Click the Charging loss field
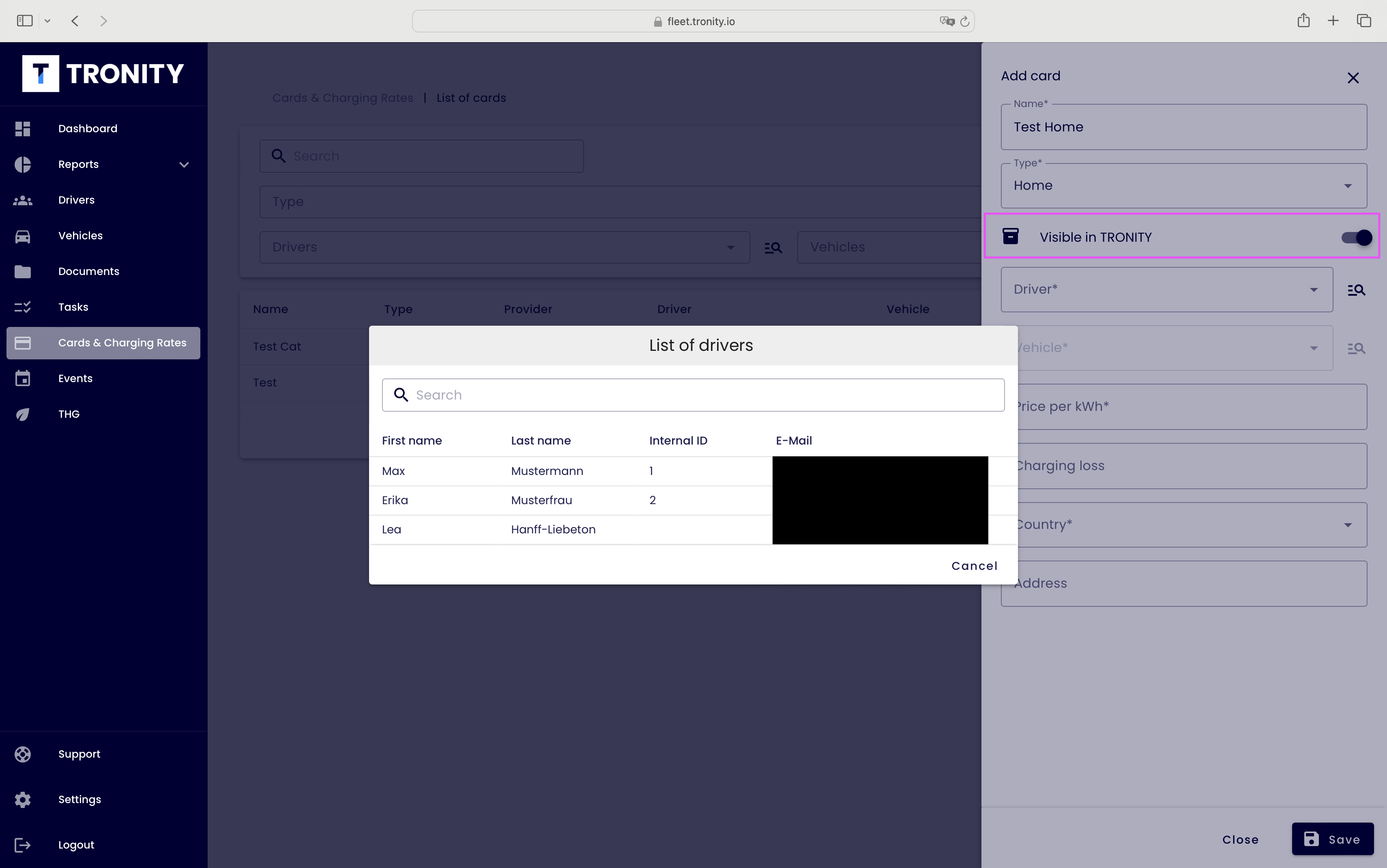The image size is (1387, 868). pos(1183,466)
